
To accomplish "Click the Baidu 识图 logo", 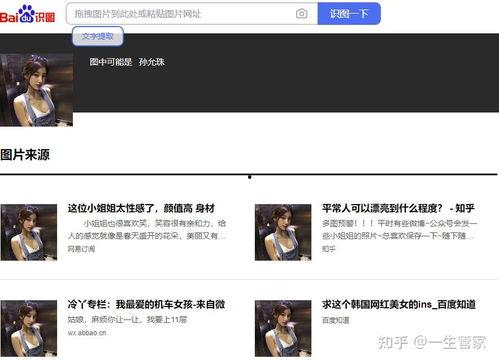I will (x=27, y=14).
